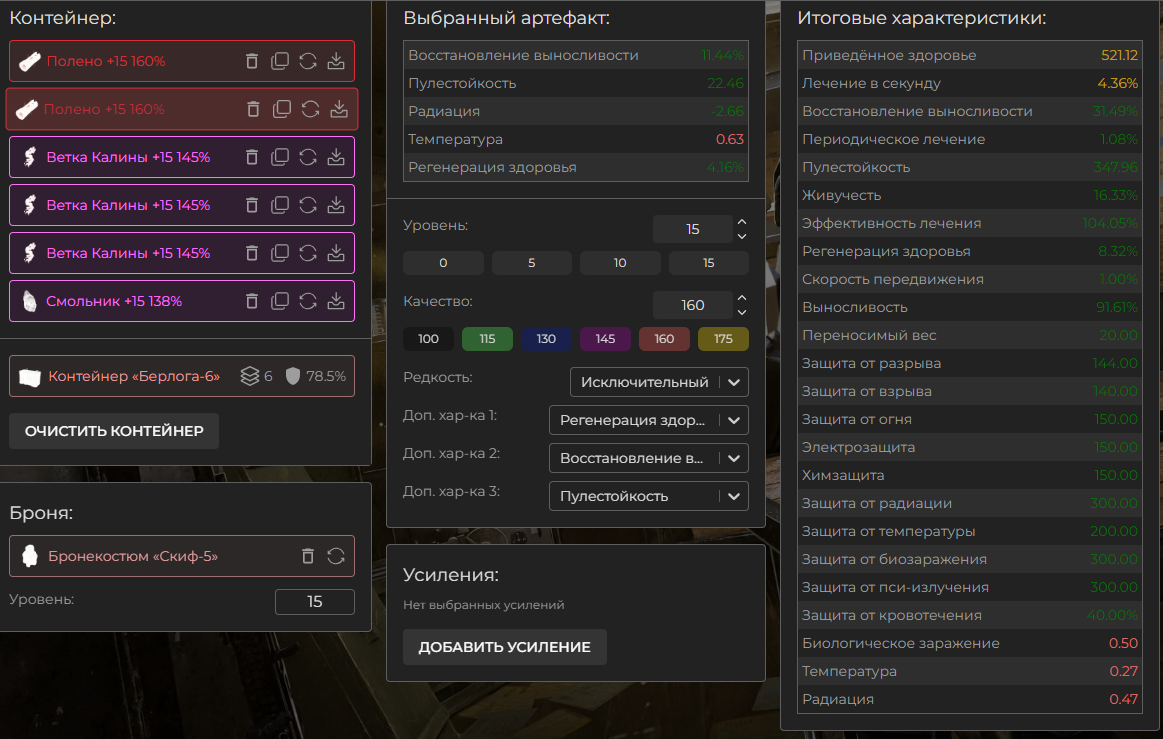
Task: Expand the Доп. хар-ка 1 dropdown
Action: coord(648,420)
